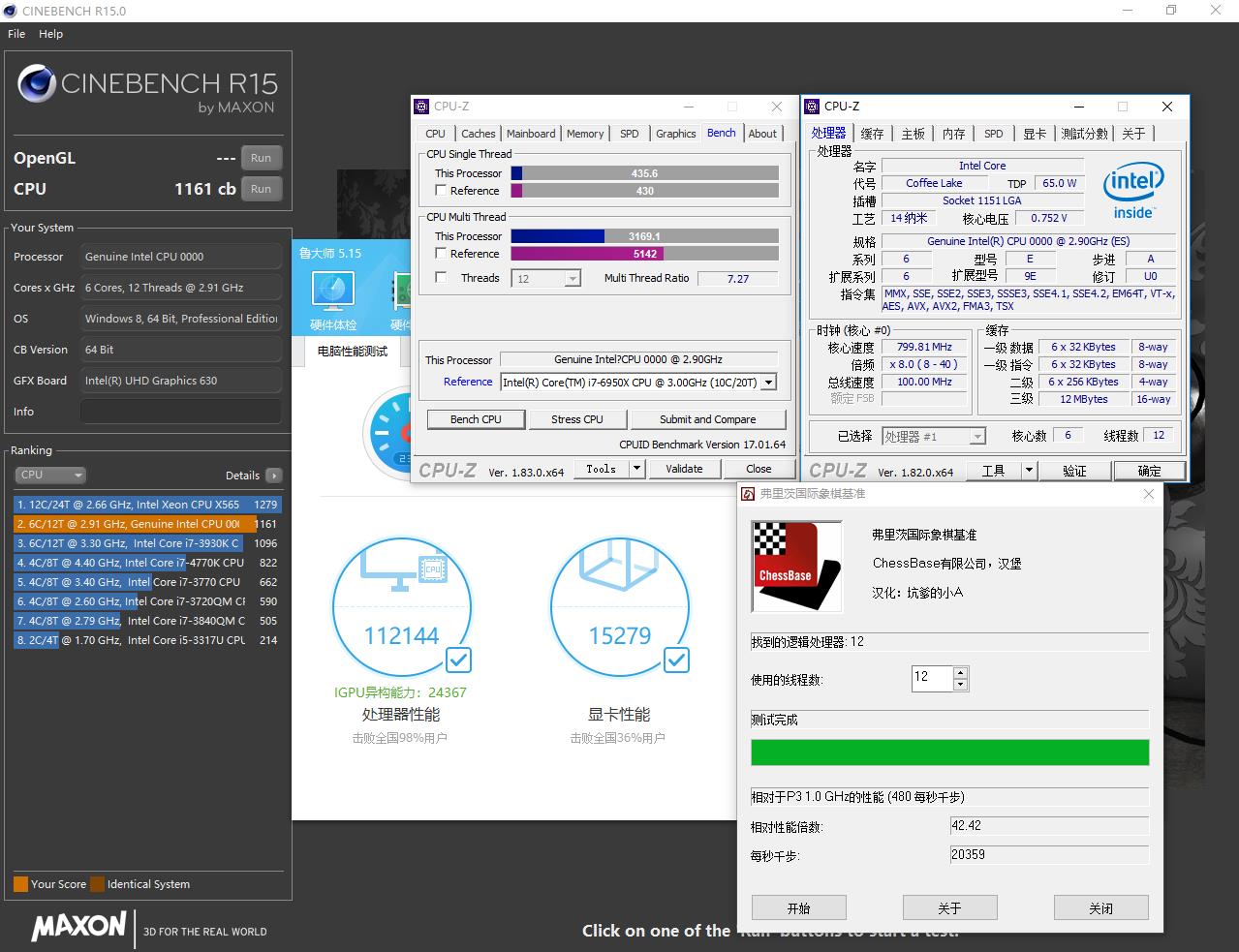The height and width of the screenshot is (952, 1239).
Task: Click the Your Score orange legend swatch
Action: pos(20,884)
